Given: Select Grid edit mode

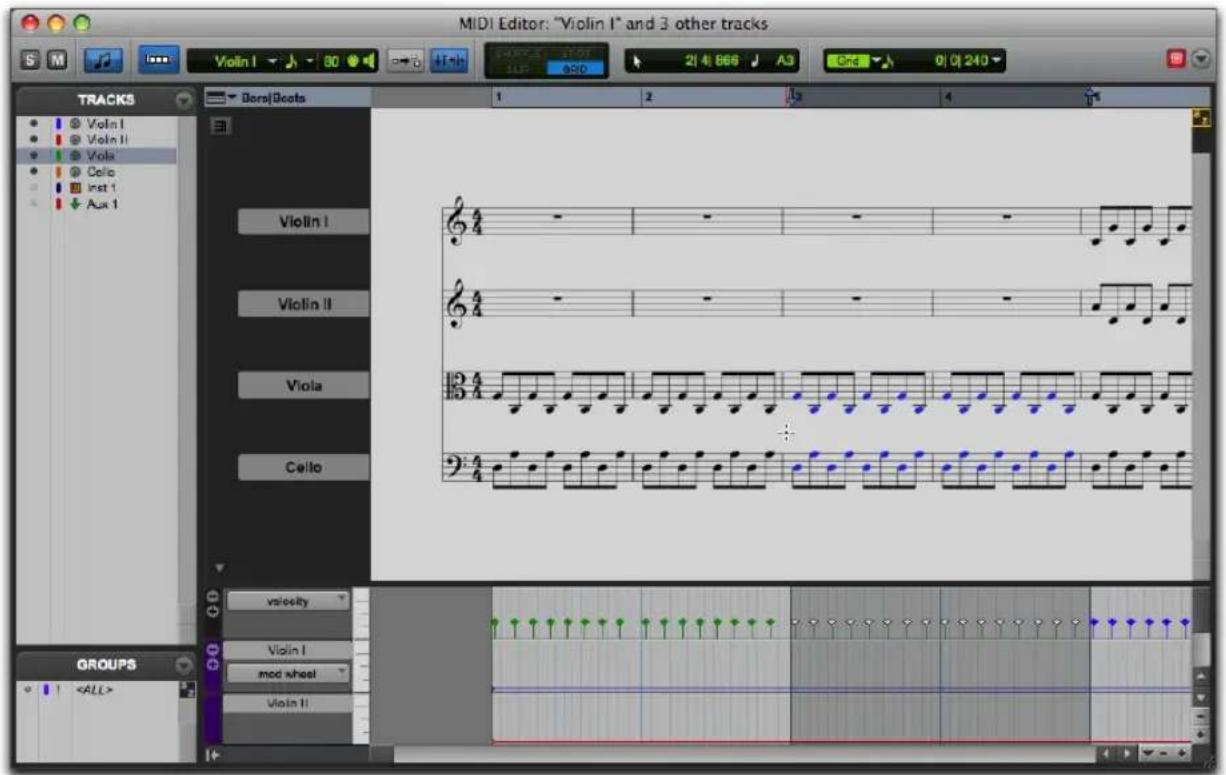Looking at the screenshot, I should tap(575, 69).
